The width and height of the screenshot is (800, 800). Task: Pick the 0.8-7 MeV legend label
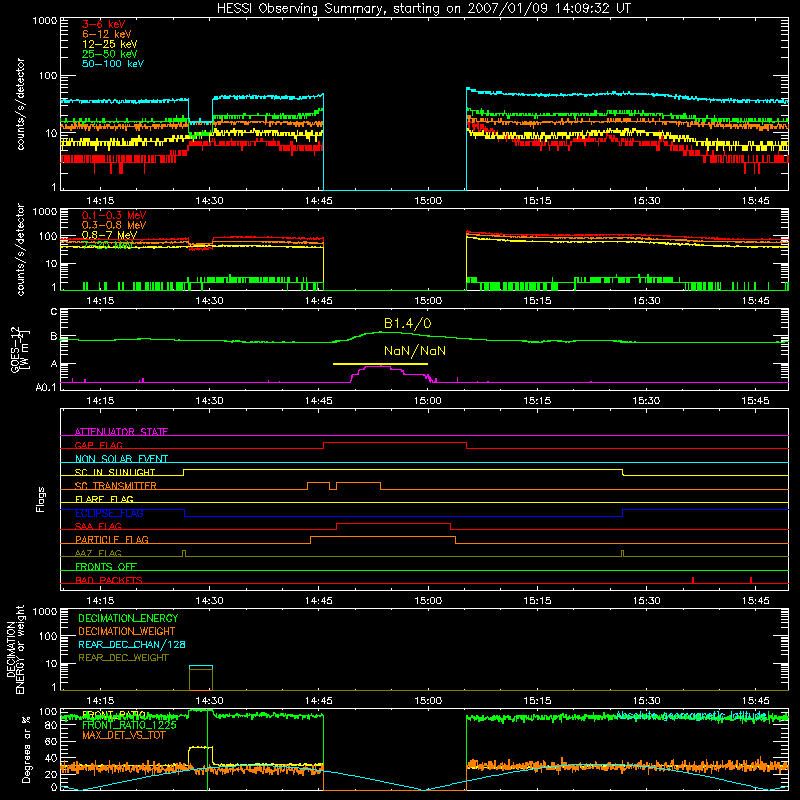(x=110, y=235)
